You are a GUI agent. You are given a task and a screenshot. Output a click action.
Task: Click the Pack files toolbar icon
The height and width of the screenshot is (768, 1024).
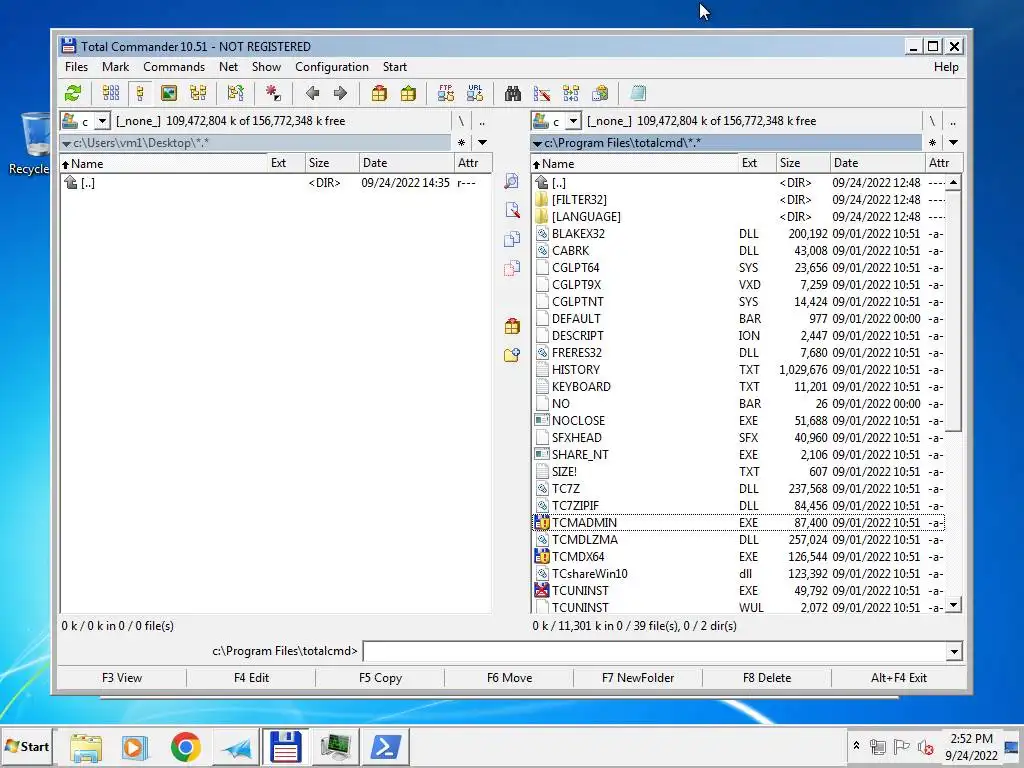(x=379, y=93)
